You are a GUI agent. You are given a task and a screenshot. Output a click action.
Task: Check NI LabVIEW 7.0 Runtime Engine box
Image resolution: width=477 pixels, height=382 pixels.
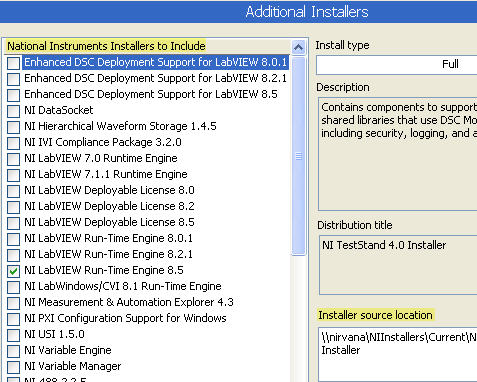13,159
